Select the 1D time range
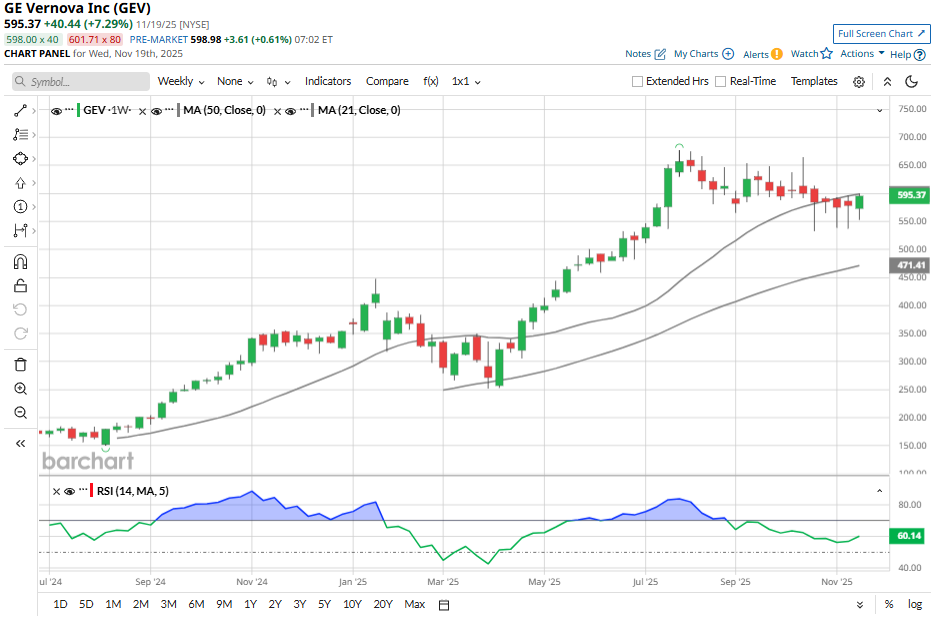Viewport: 949px width, 635px height. pos(60,604)
